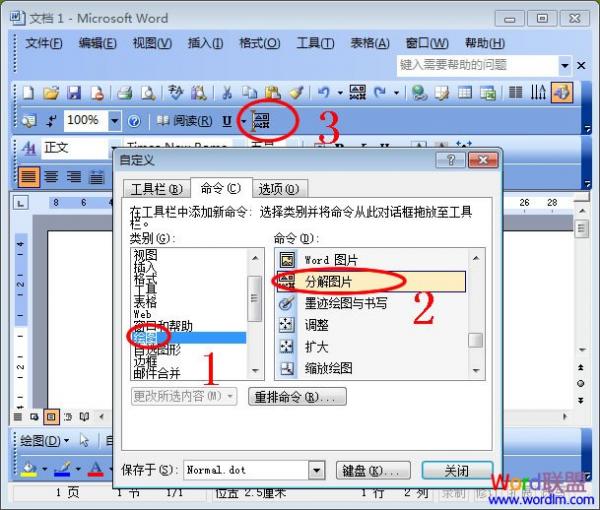Screen dimensions: 600x510
Task: Click the Open folder icon
Action: click(x=51, y=93)
